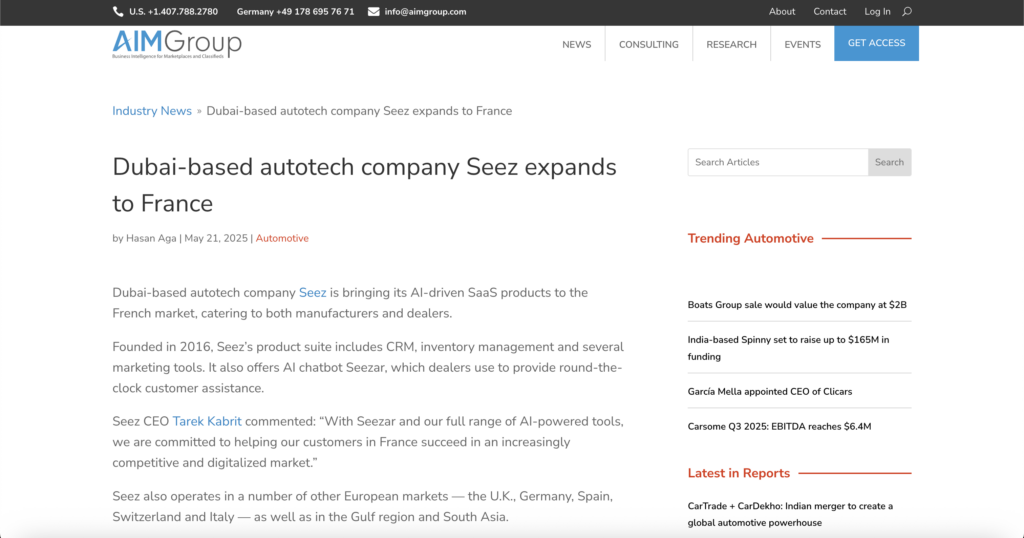The image size is (1024, 538).
Task: Click the envelope icon next to email
Action: pos(374,12)
